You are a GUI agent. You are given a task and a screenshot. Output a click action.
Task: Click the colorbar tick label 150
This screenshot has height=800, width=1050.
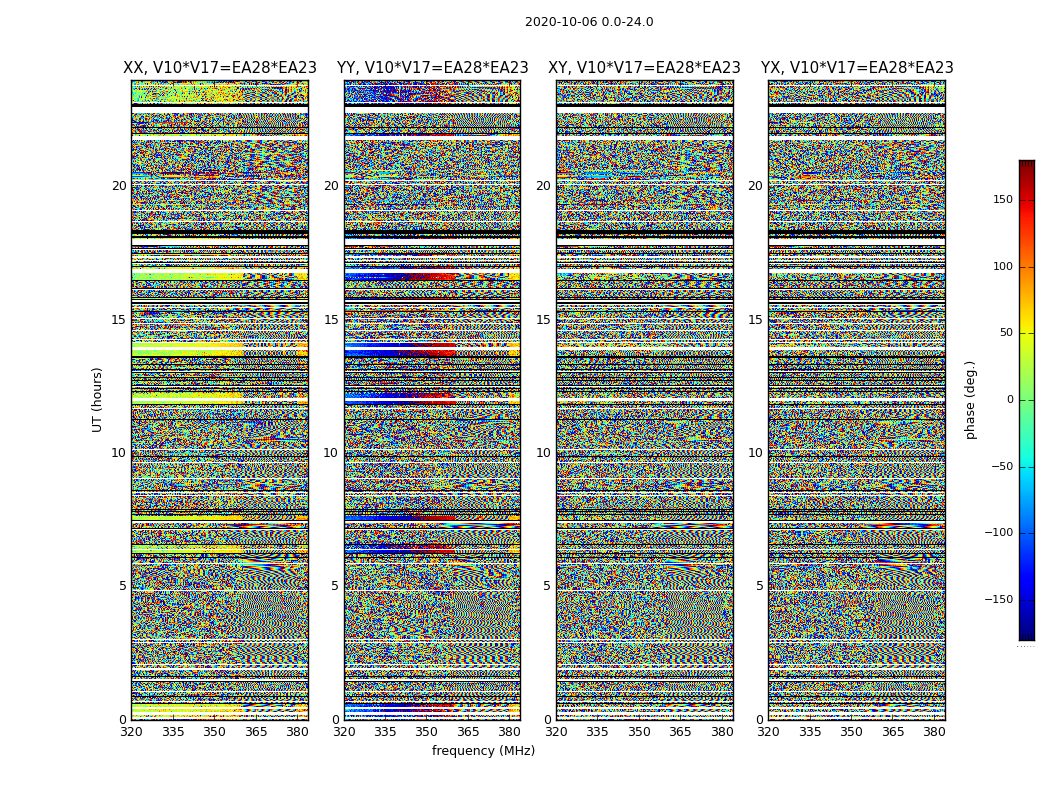[1002, 200]
